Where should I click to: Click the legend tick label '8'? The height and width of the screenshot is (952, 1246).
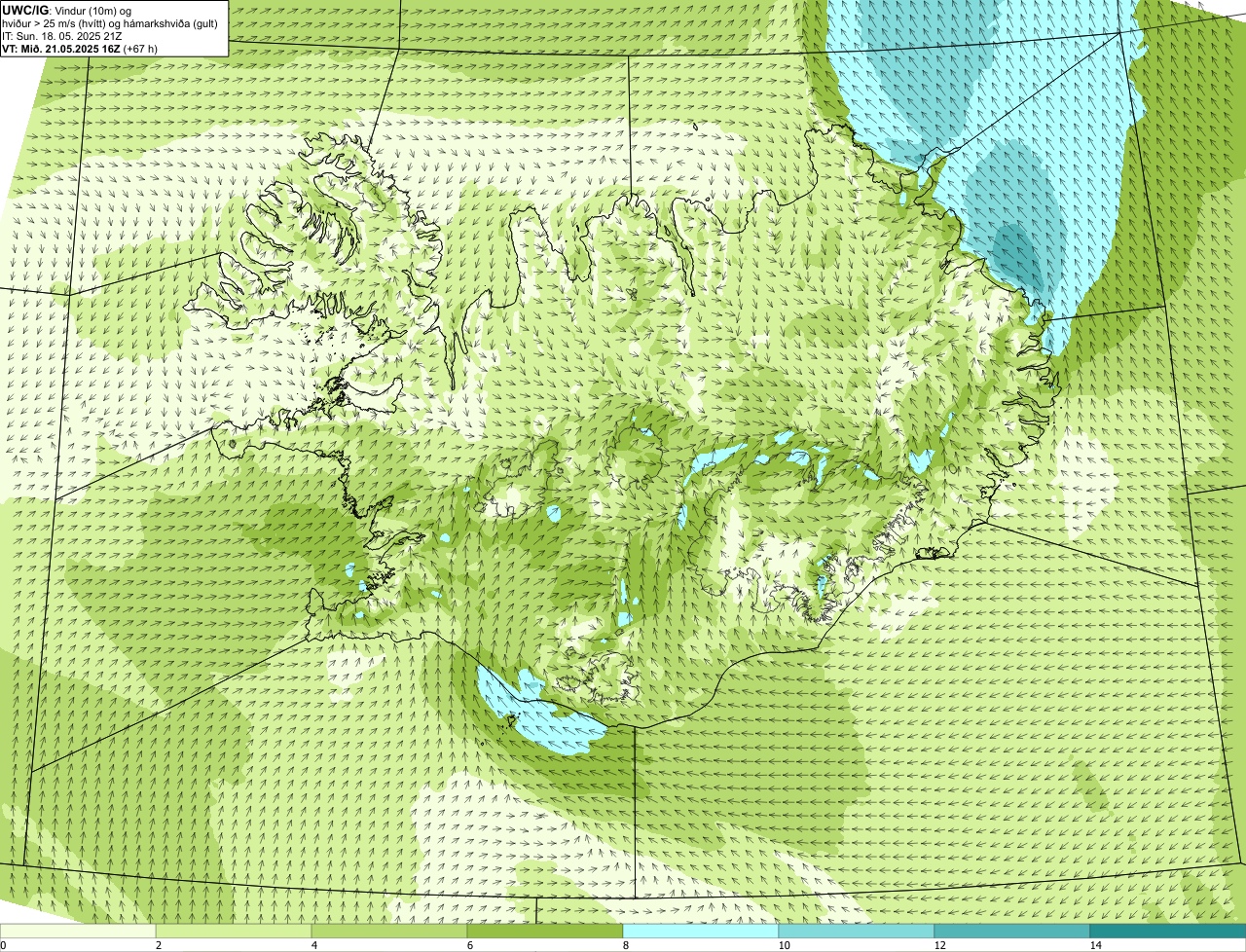[x=625, y=945]
